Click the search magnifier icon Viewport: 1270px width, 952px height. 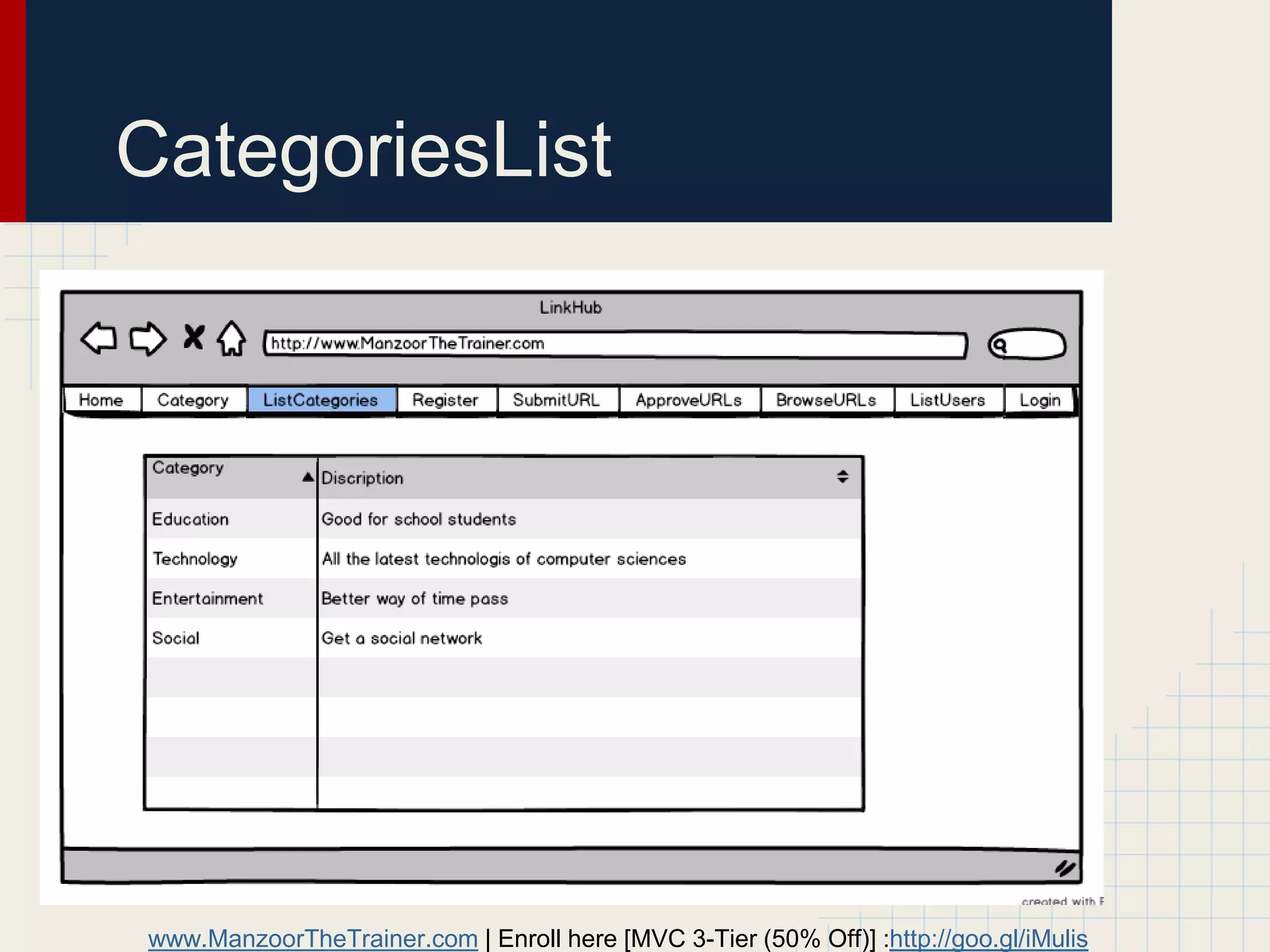click(x=999, y=345)
